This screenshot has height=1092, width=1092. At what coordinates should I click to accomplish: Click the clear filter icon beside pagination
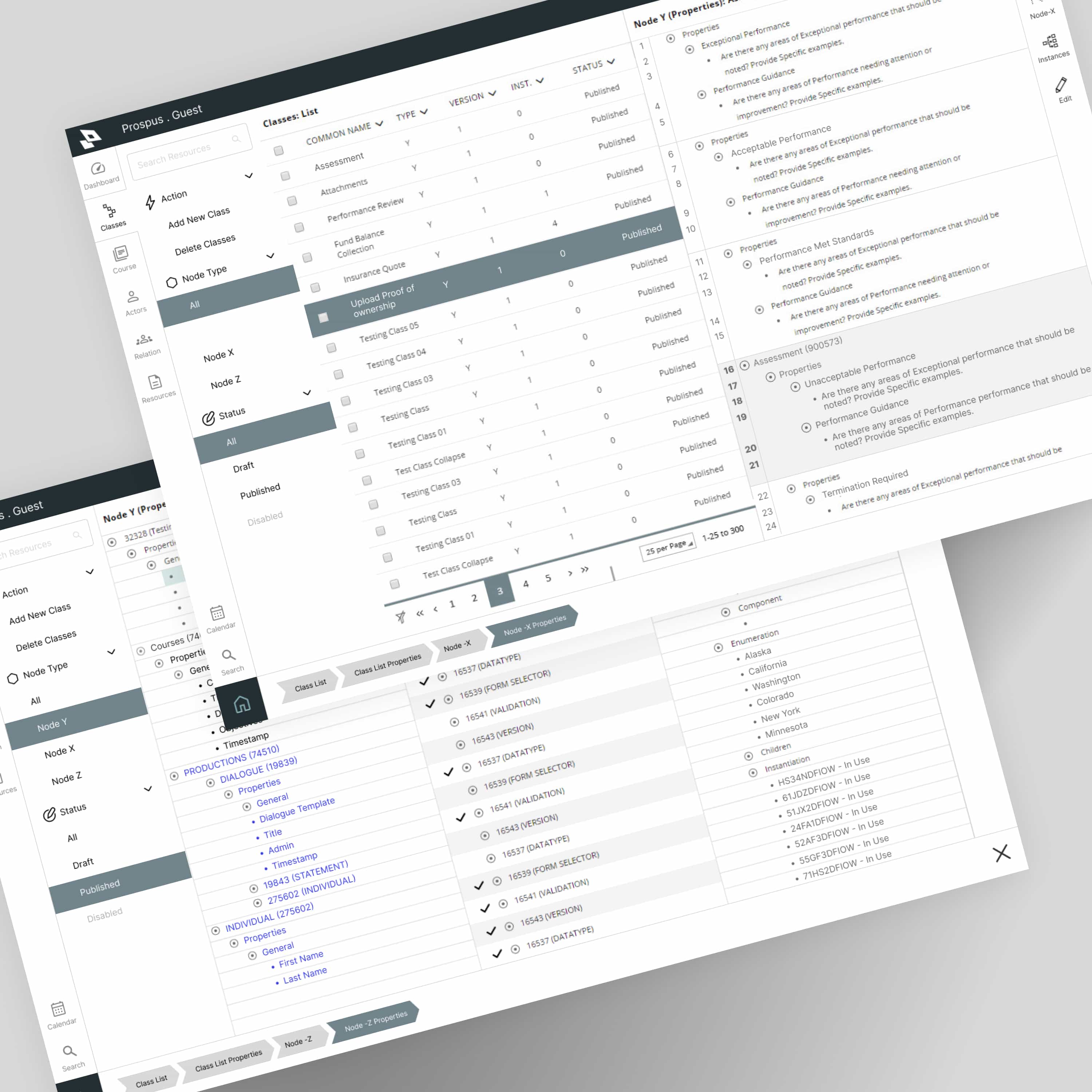click(x=400, y=617)
